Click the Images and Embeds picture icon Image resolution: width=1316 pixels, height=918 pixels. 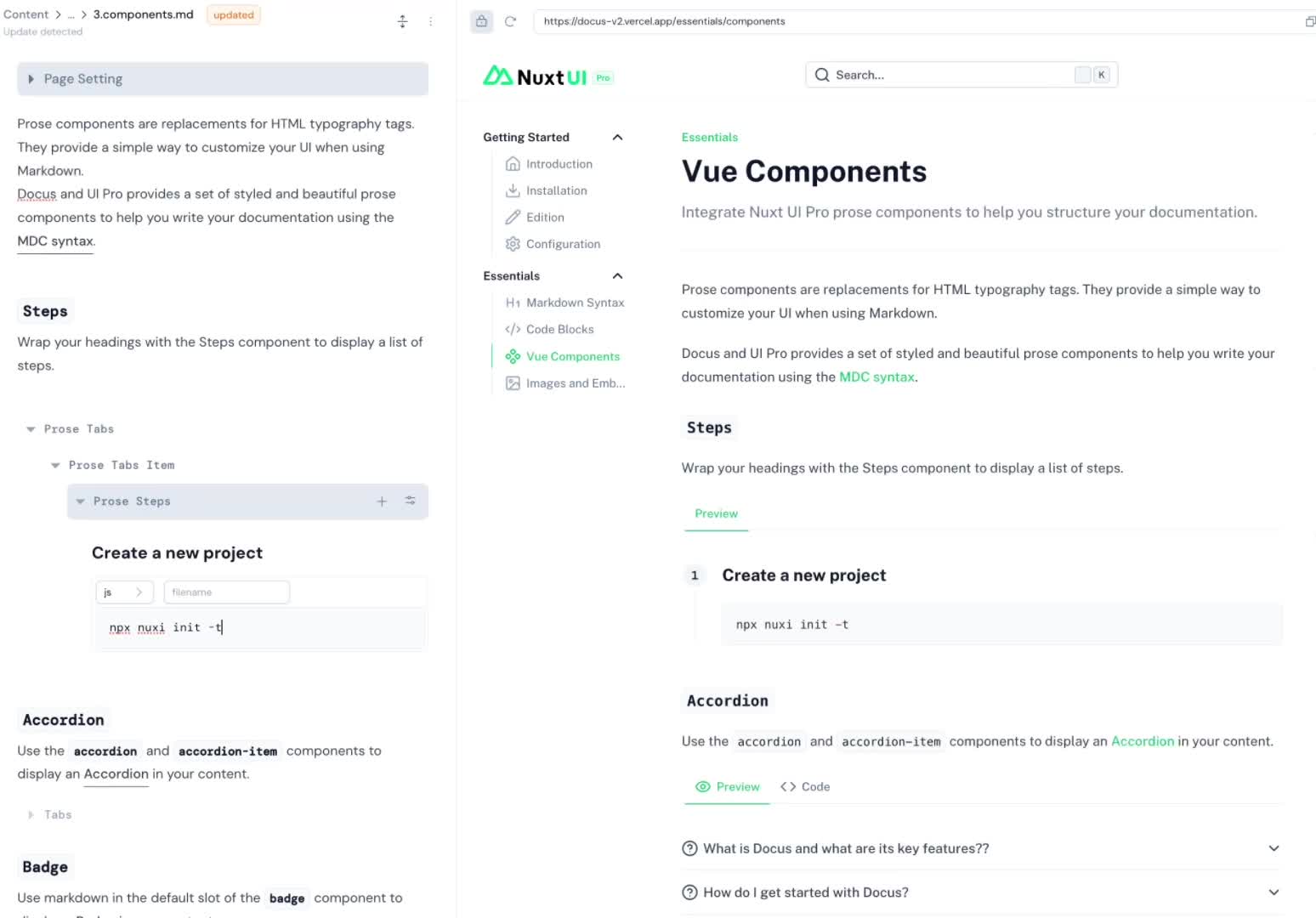[x=513, y=383]
